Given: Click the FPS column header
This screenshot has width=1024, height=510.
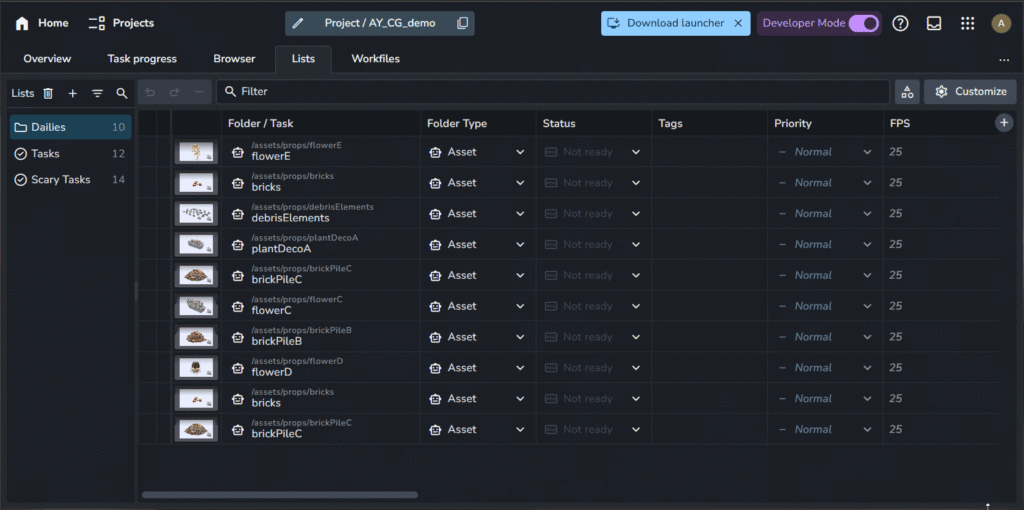Looking at the screenshot, I should (900, 123).
